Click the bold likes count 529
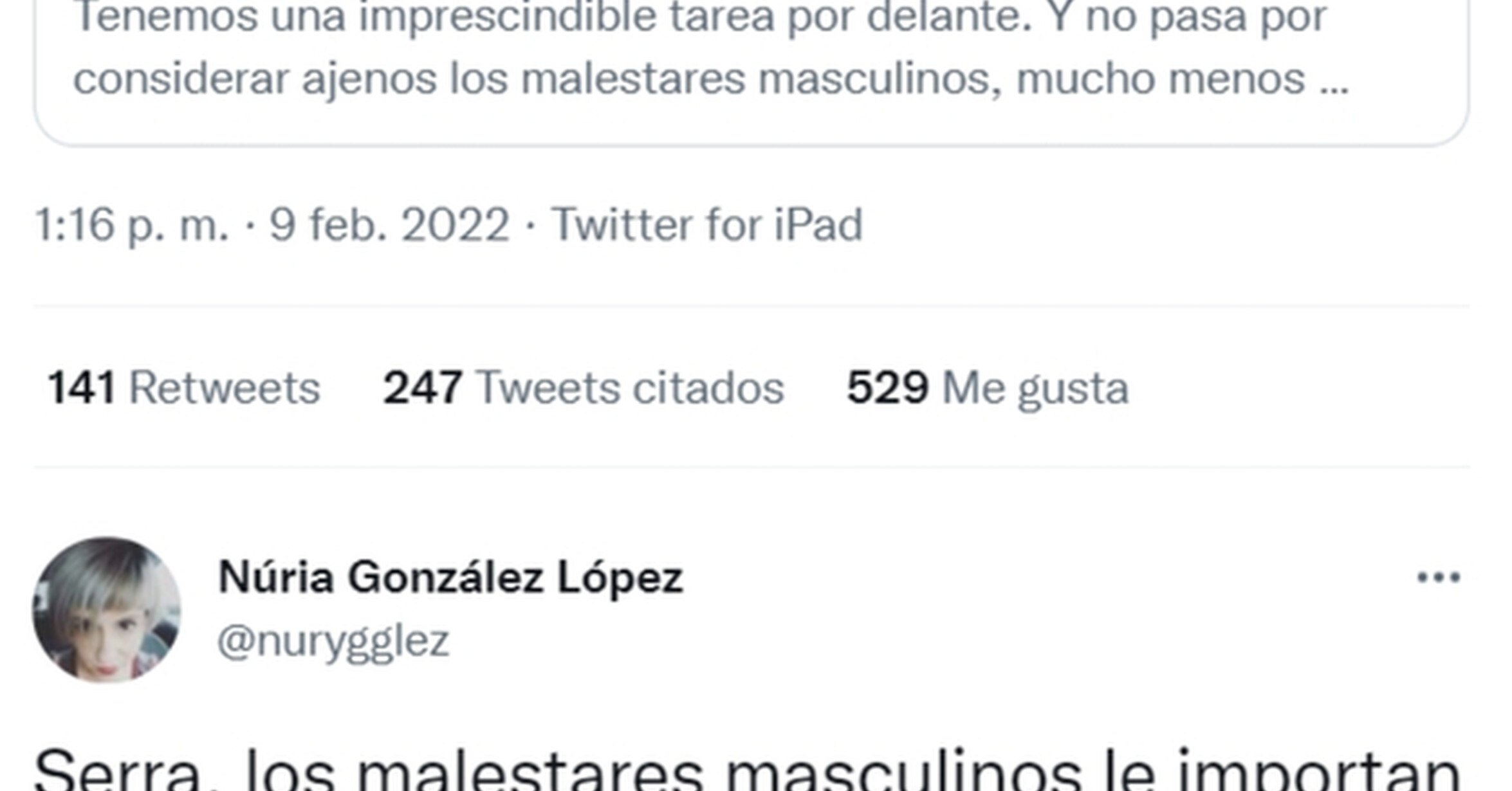 [887, 388]
